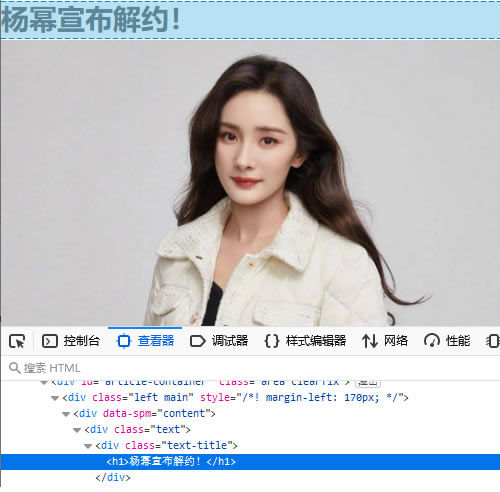Open the 性能 performance tab
Image resolution: width=500 pixels, height=492 pixels.
[x=447, y=341]
